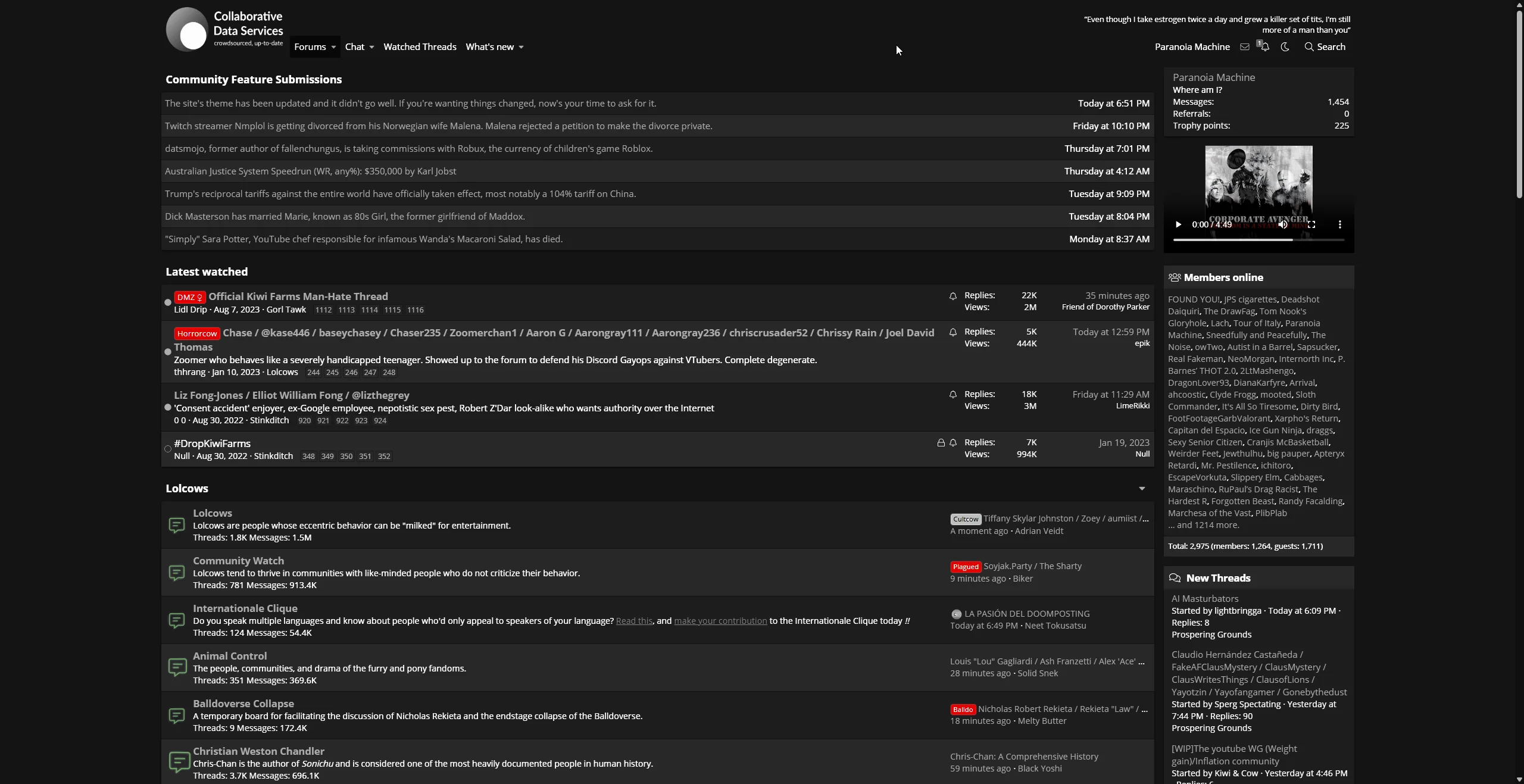Click the 'make your contribution' link
1524x784 pixels.
click(720, 621)
